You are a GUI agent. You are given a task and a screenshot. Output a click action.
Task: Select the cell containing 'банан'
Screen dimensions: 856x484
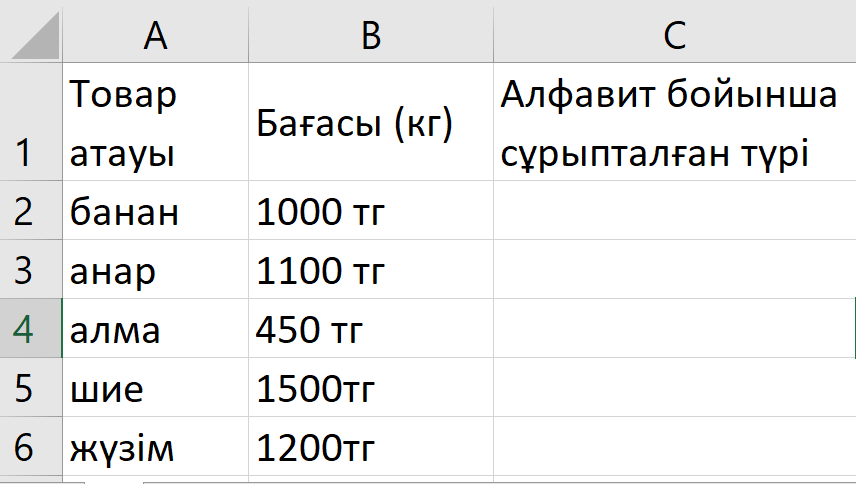point(155,211)
